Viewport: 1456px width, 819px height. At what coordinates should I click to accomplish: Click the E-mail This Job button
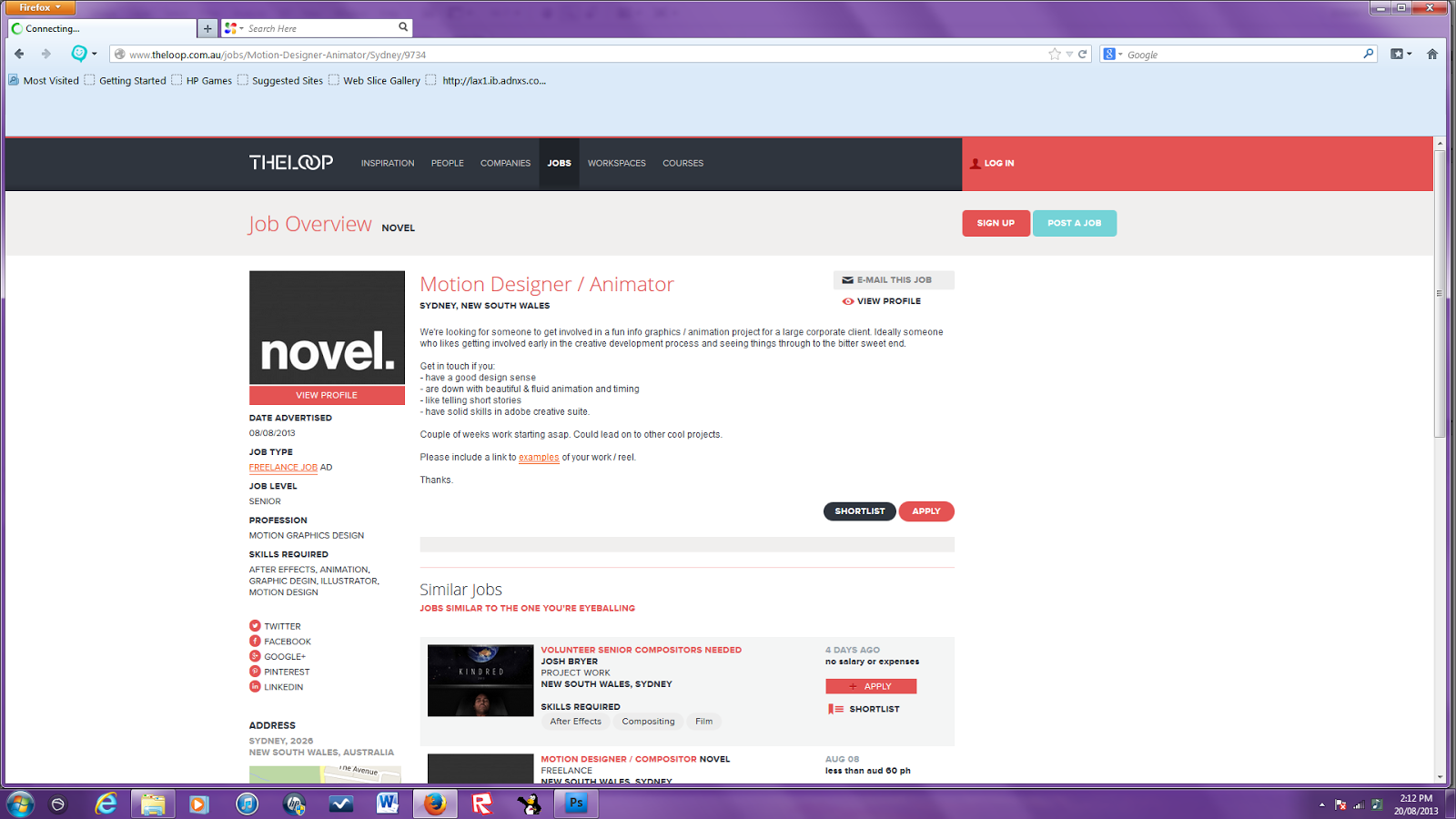tap(894, 280)
